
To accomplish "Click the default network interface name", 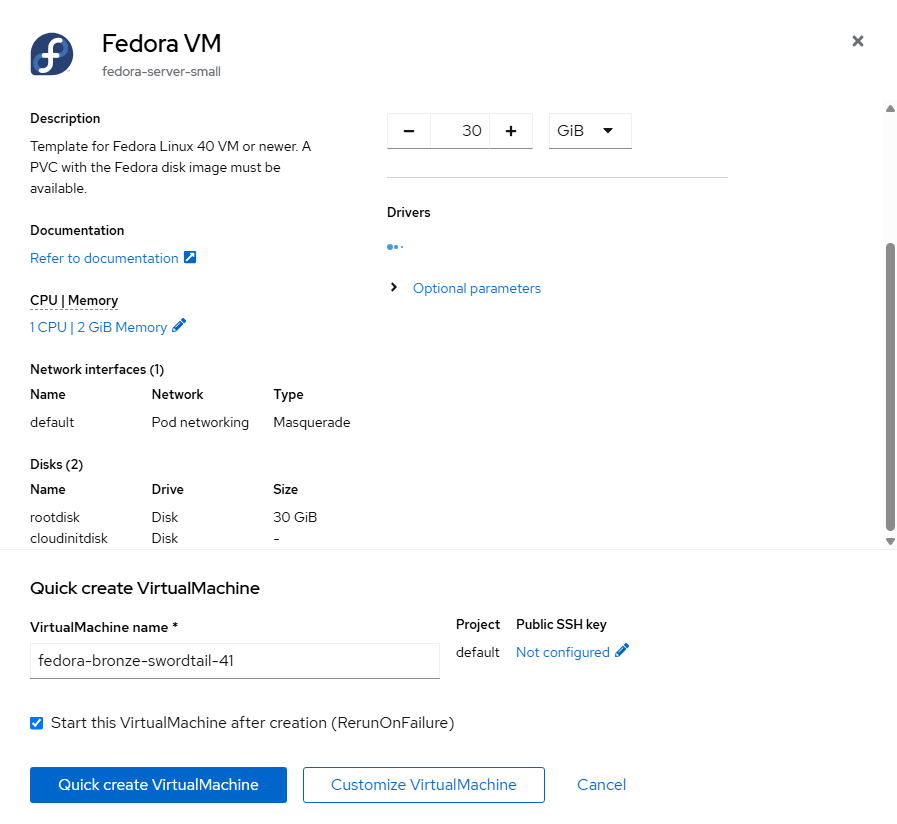I will tap(52, 422).
